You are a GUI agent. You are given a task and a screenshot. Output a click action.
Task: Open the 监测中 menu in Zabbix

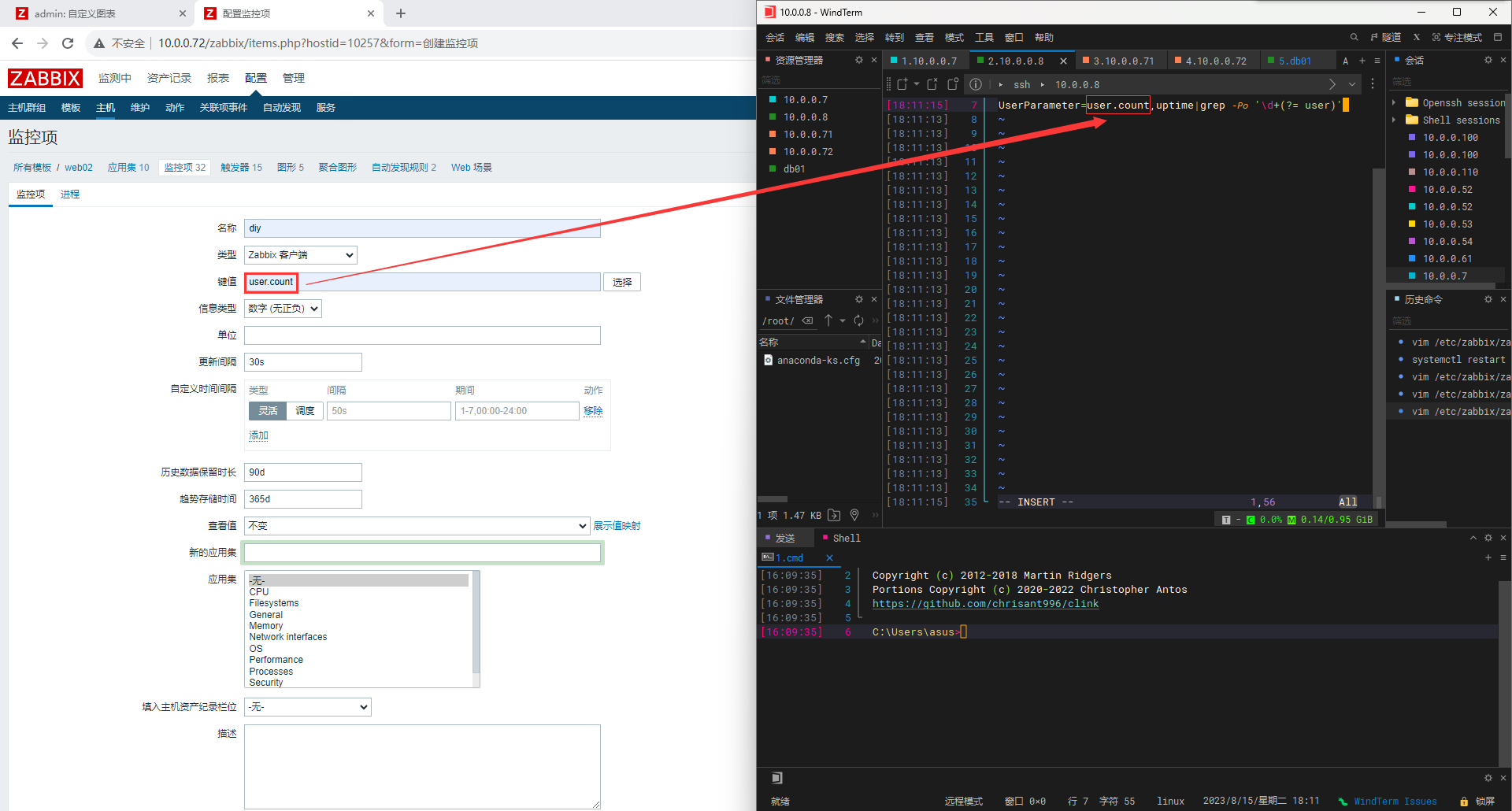click(x=115, y=78)
